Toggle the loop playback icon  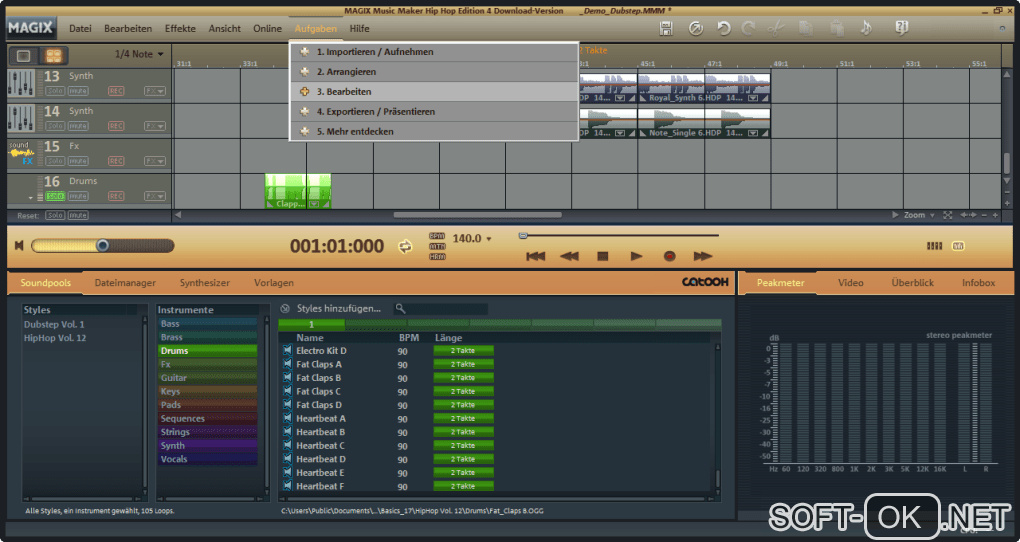point(405,247)
